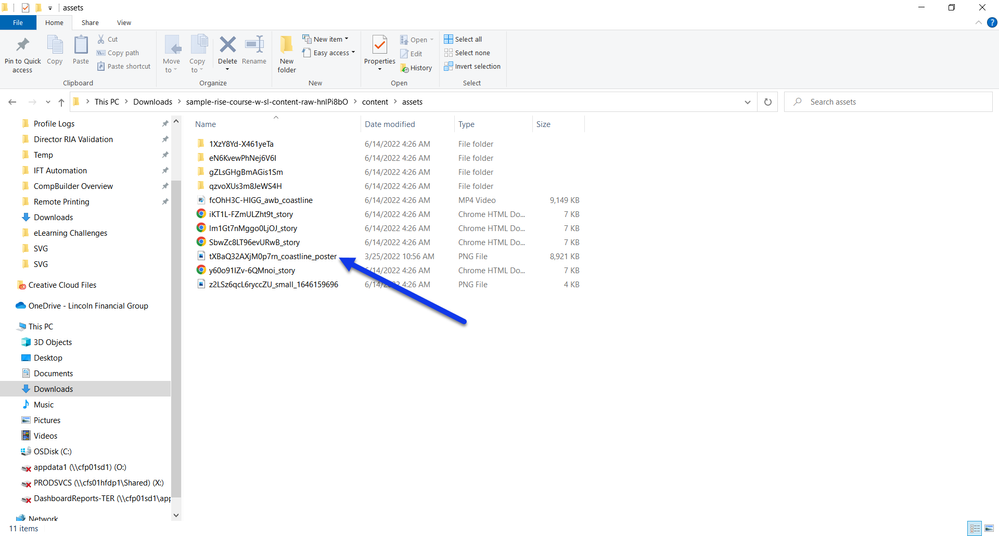Image resolution: width=999 pixels, height=536 pixels.
Task: Open the File menu tab
Action: coord(18,22)
